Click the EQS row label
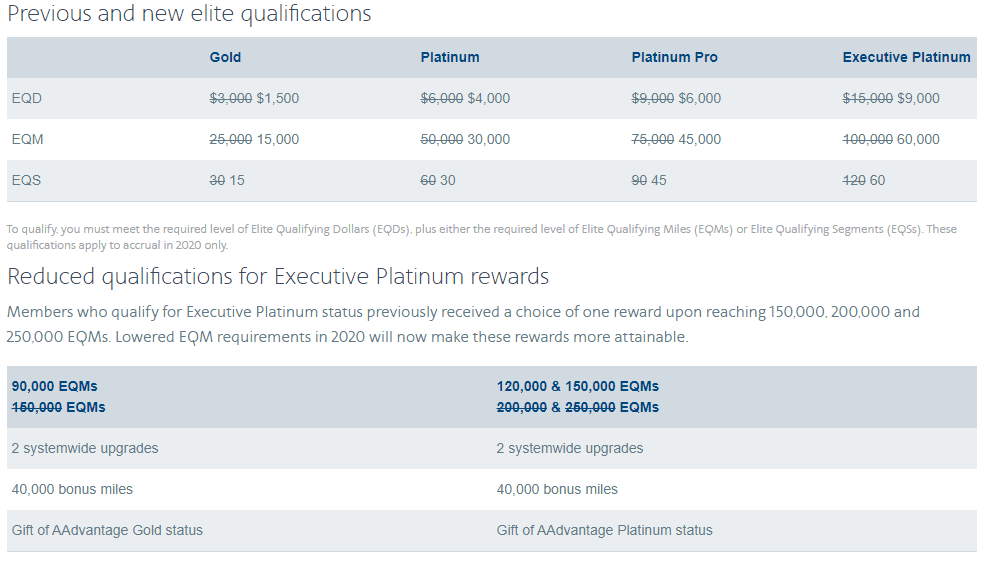Screen dimensions: 991x564 coord(27,180)
